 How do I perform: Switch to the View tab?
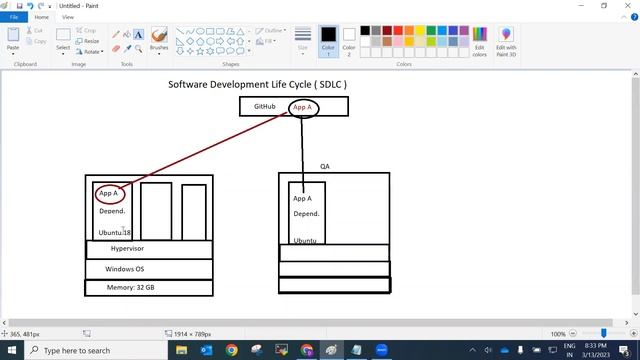click(68, 17)
